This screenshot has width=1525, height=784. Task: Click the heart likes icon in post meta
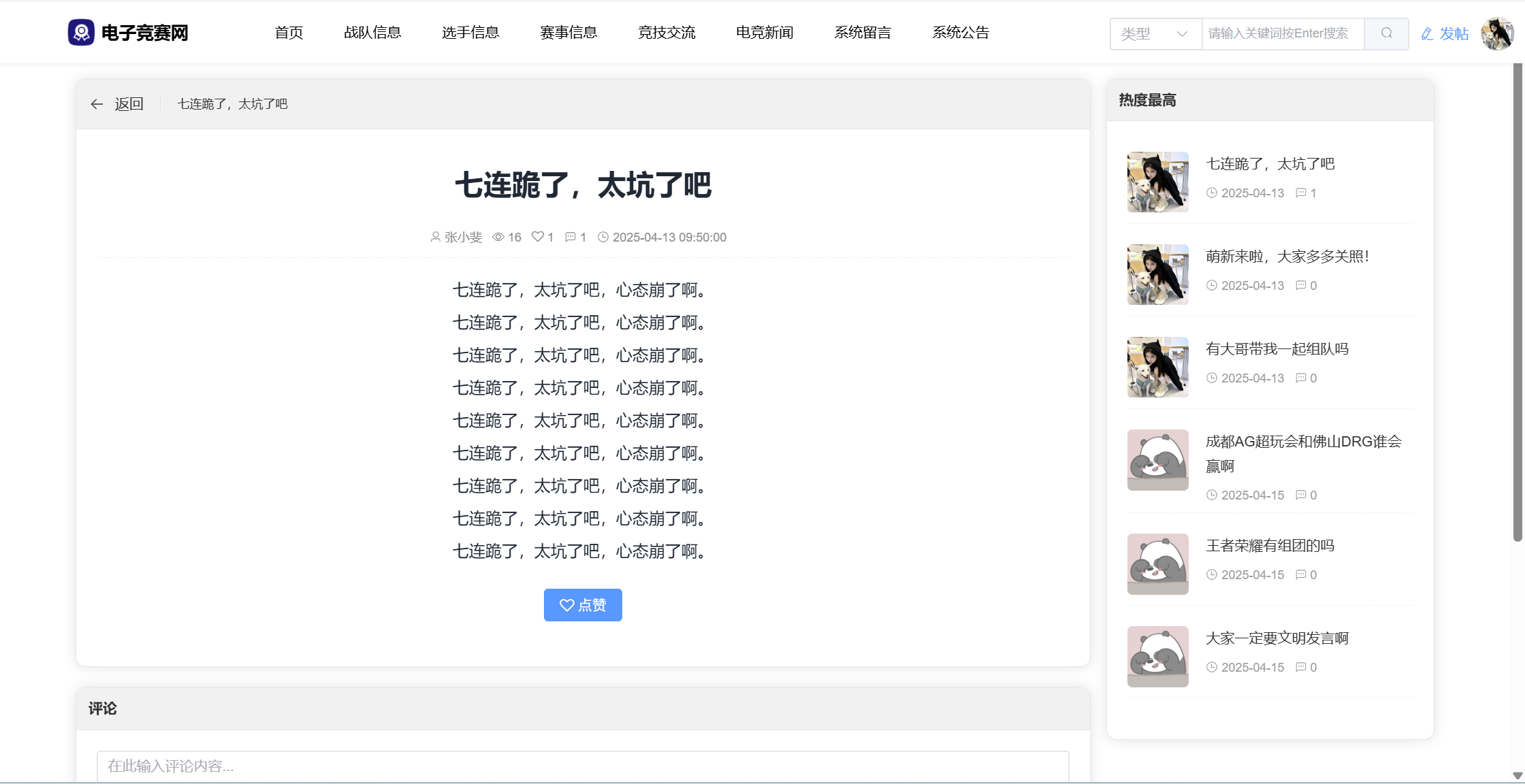coord(538,237)
